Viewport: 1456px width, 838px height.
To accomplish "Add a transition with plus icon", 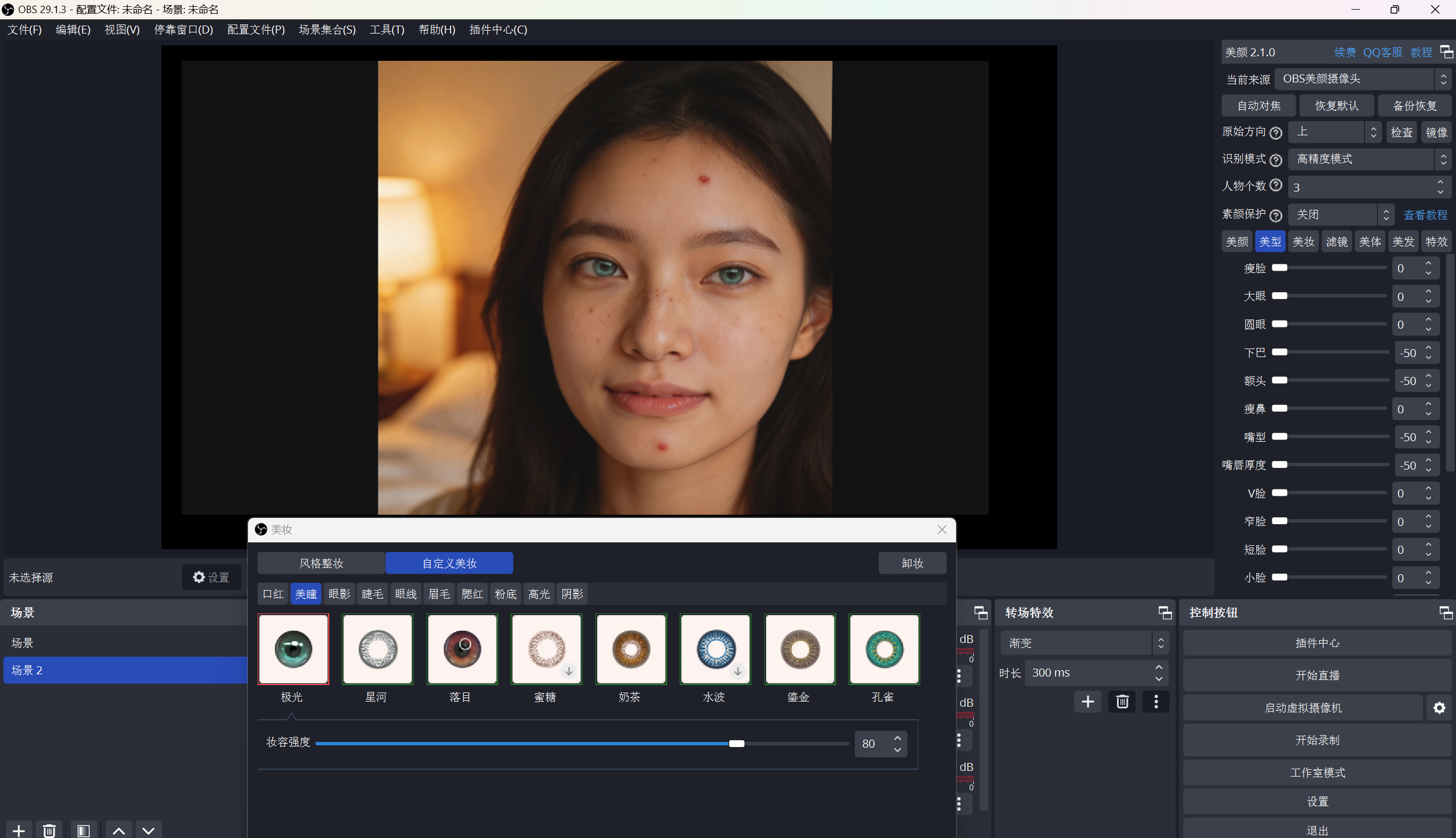I will (x=1087, y=702).
